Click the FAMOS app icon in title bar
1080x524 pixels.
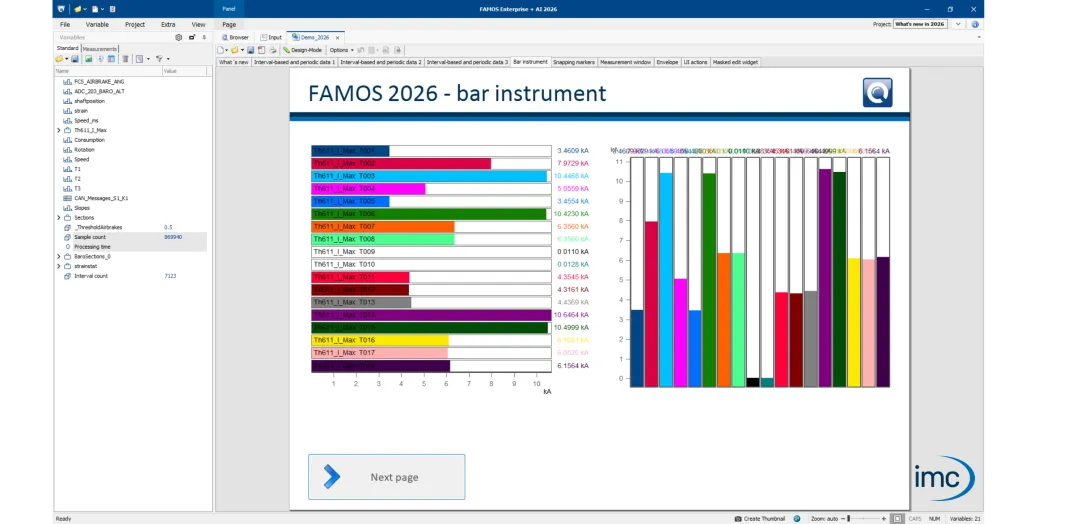[x=62, y=9]
